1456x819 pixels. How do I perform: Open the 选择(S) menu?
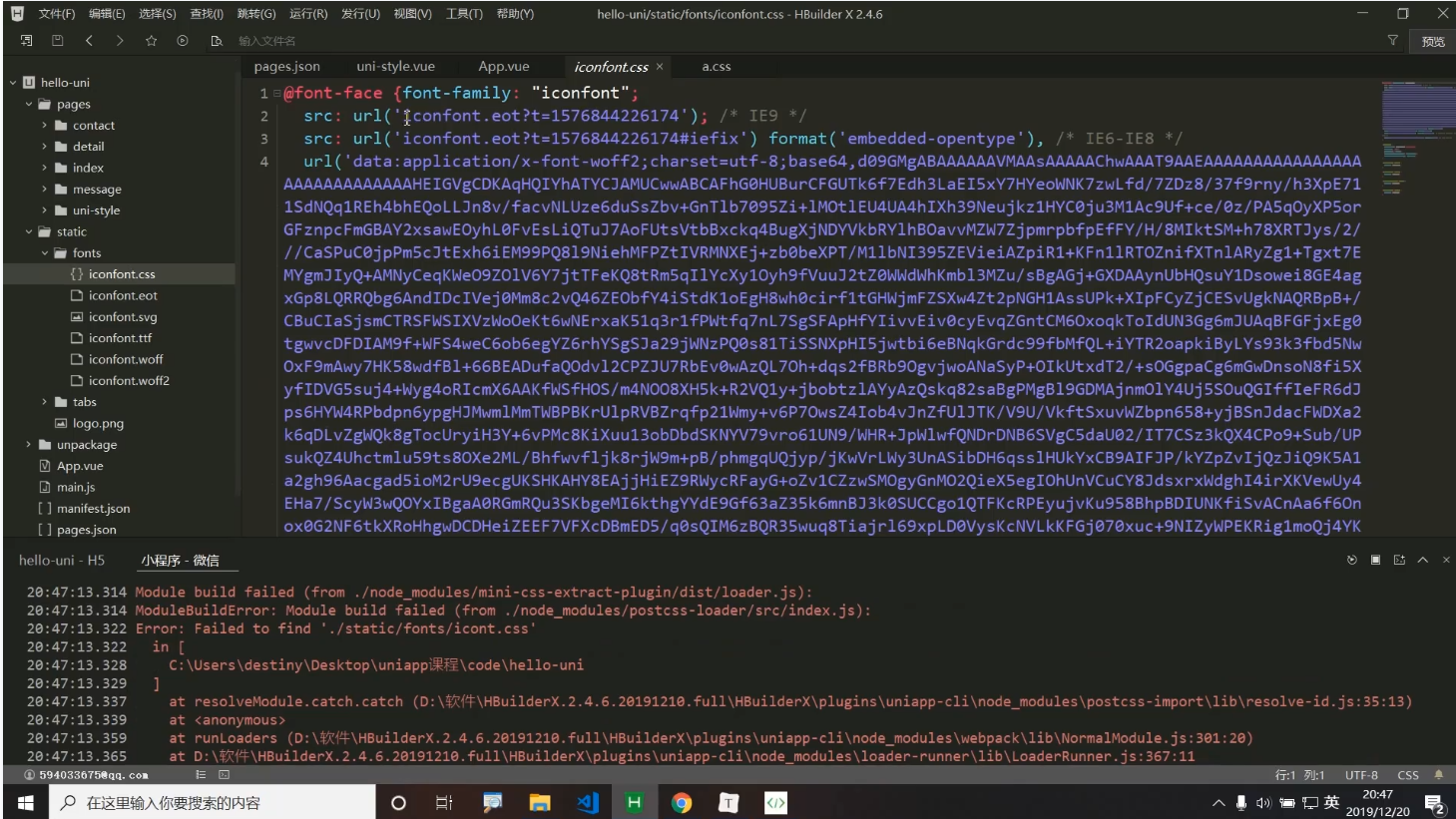click(158, 14)
